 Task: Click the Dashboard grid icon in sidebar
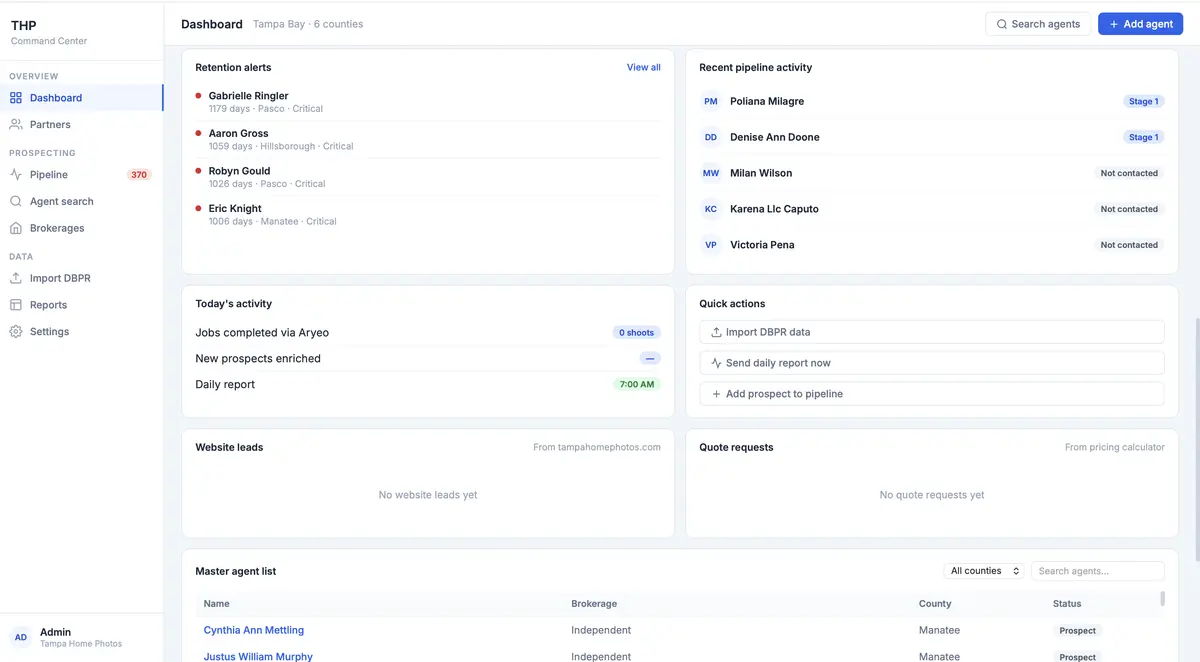coord(16,98)
